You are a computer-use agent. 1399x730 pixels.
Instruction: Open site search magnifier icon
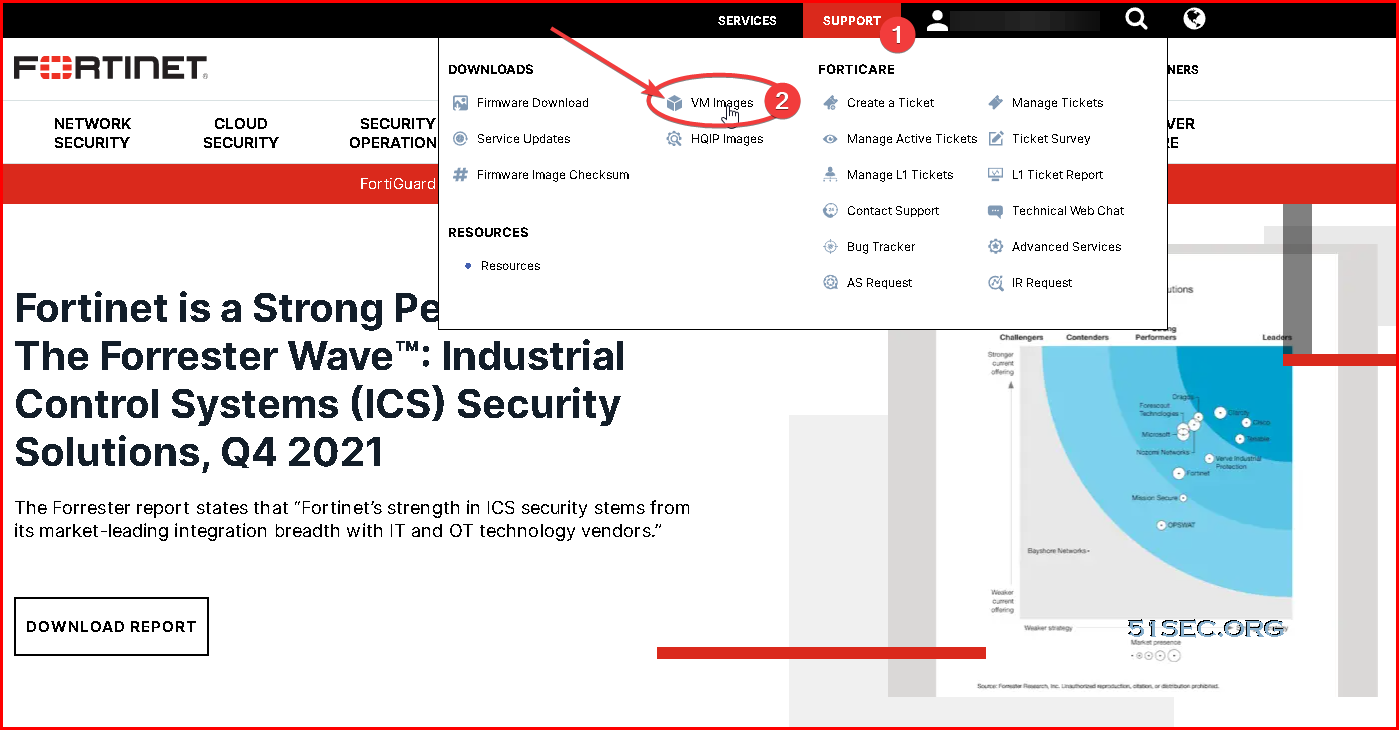(1136, 19)
